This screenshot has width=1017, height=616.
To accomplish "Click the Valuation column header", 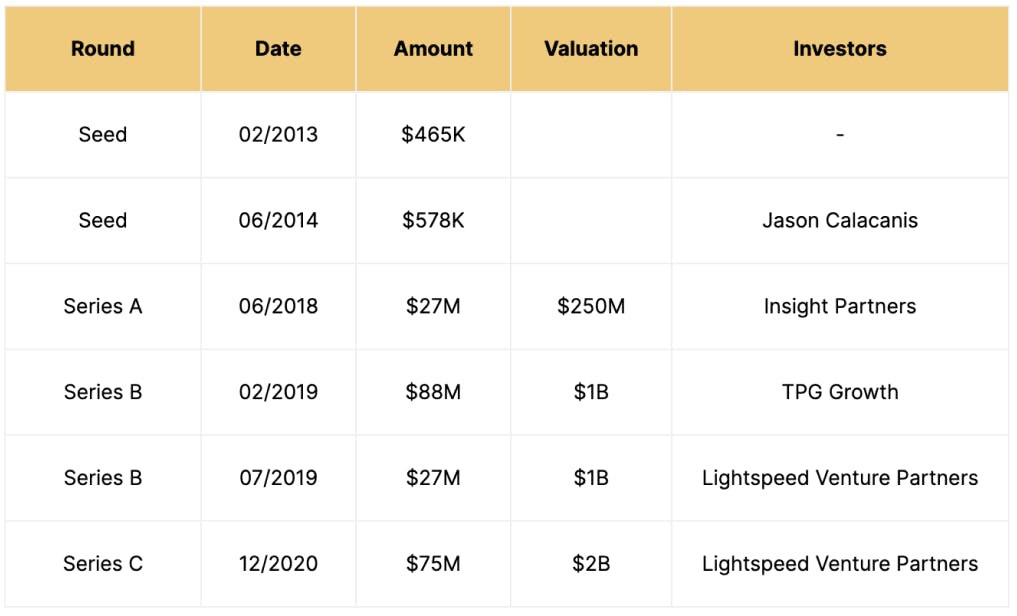I will (591, 48).
